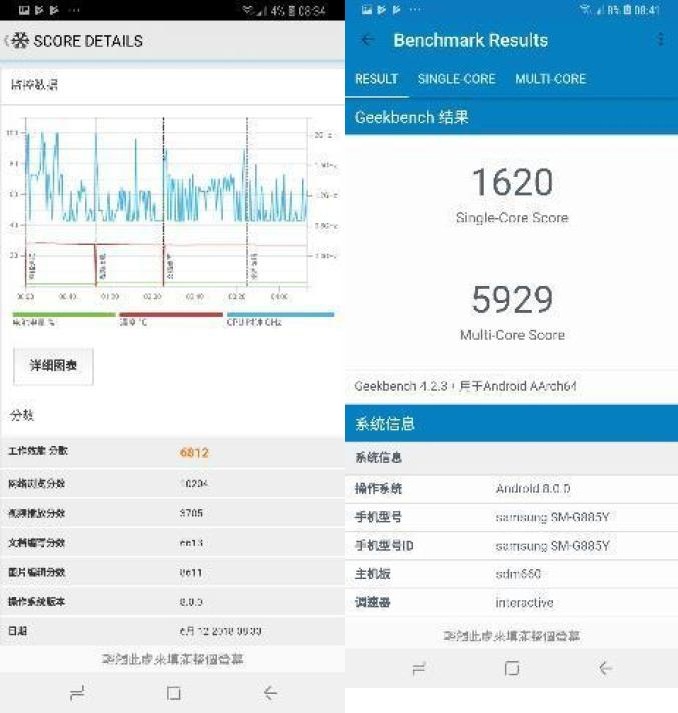Tap the performance monitoring line chart
678x713 pixels.
click(167, 202)
